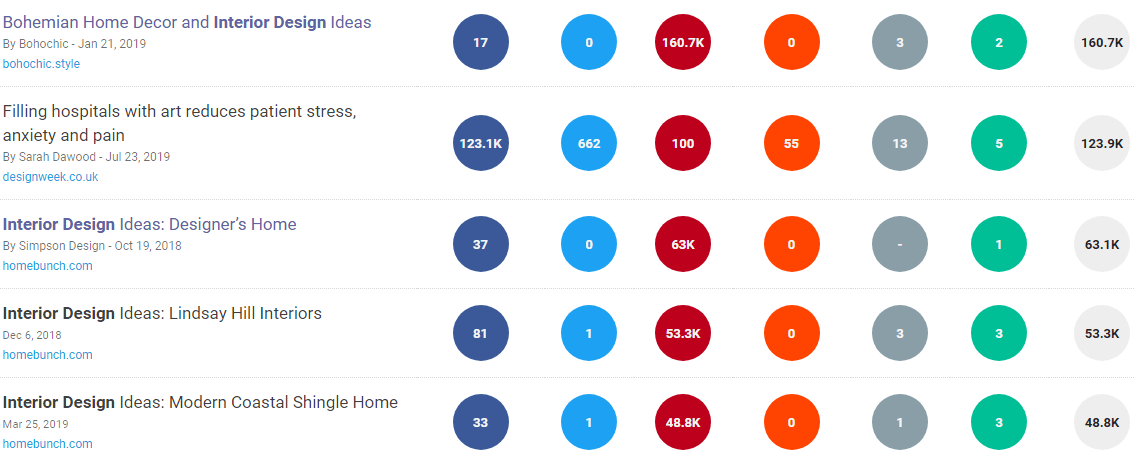Visit the designweek.co.uk domain link
Viewport: 1135px width, 463px height.
pos(50,177)
